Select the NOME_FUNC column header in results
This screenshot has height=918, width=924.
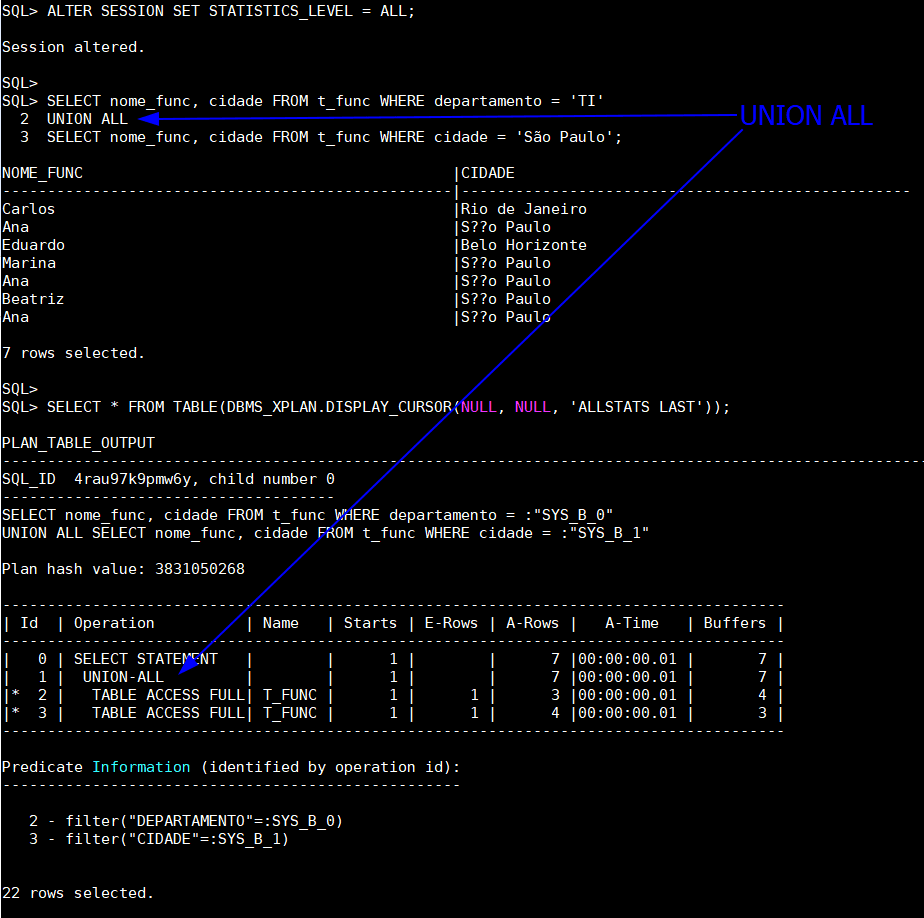click(42, 173)
